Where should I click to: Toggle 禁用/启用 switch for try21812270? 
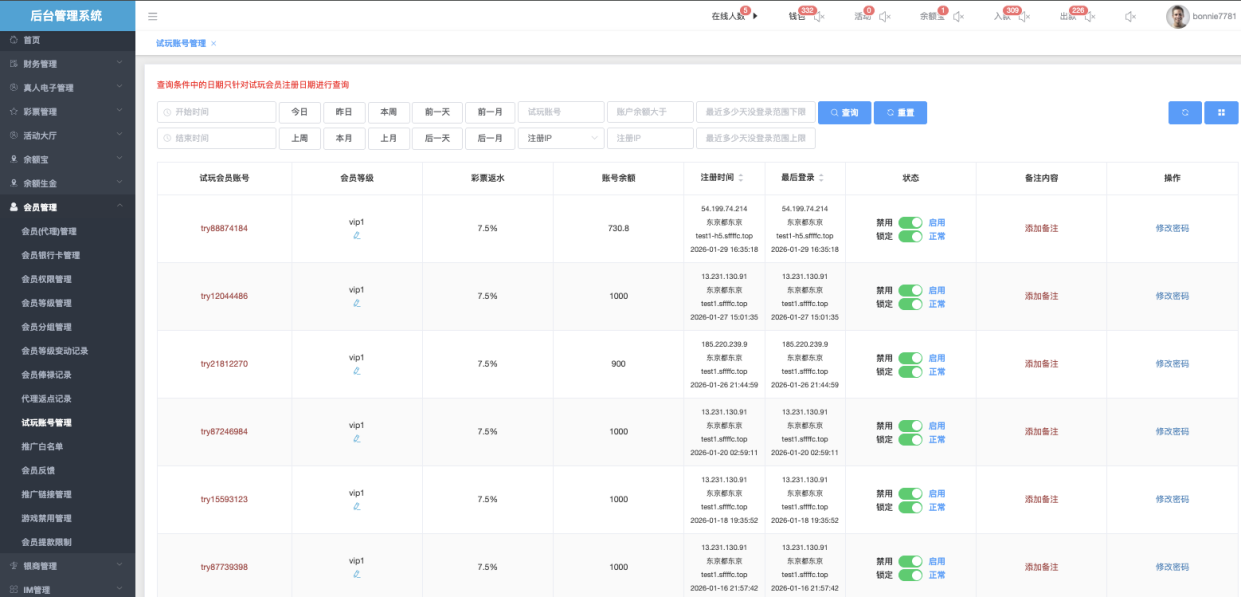[910, 358]
